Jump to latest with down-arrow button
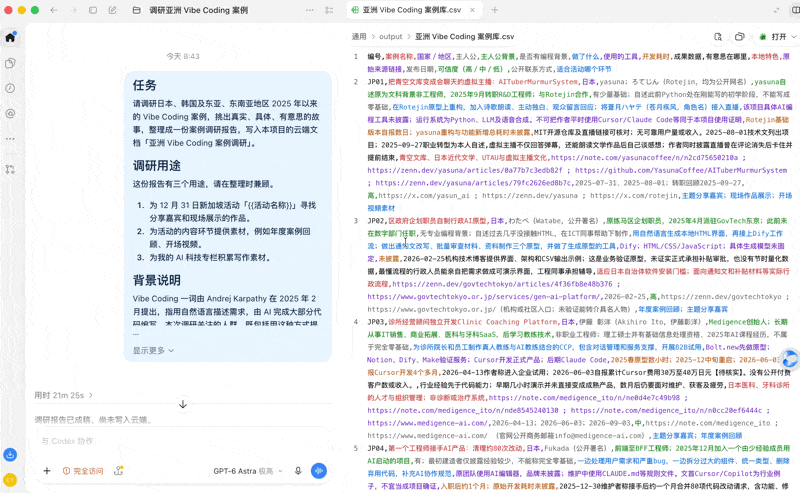 [x=183, y=404]
